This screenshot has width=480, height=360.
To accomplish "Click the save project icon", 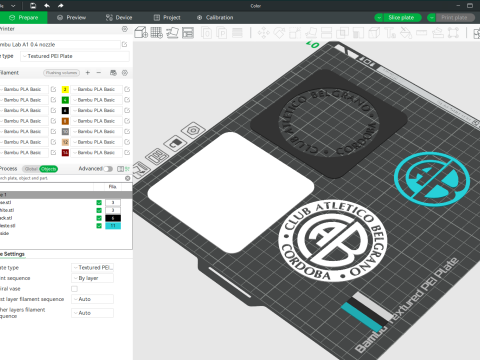I will (x=33, y=6).
